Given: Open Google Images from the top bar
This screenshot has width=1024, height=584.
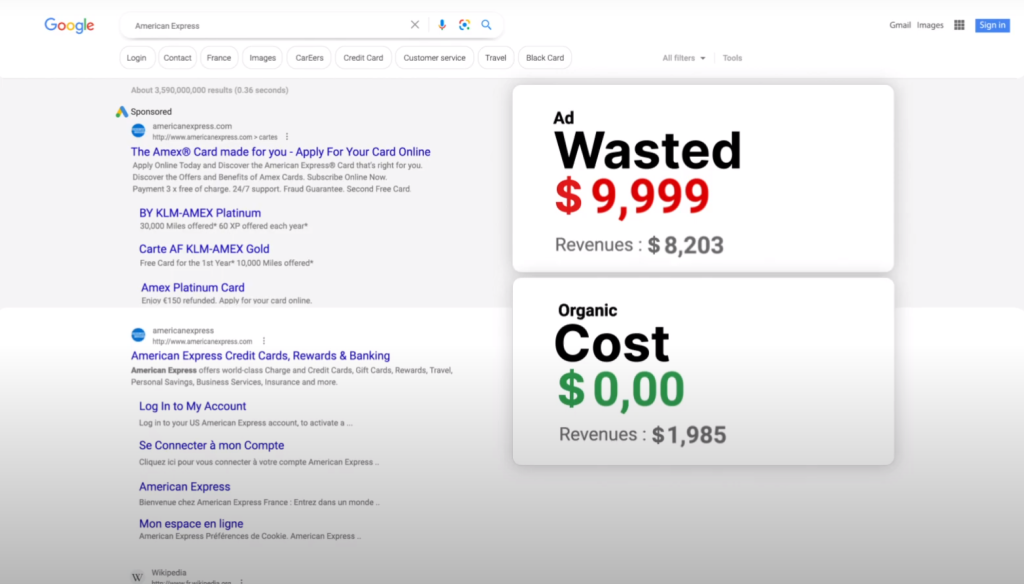Looking at the screenshot, I should click(x=930, y=24).
